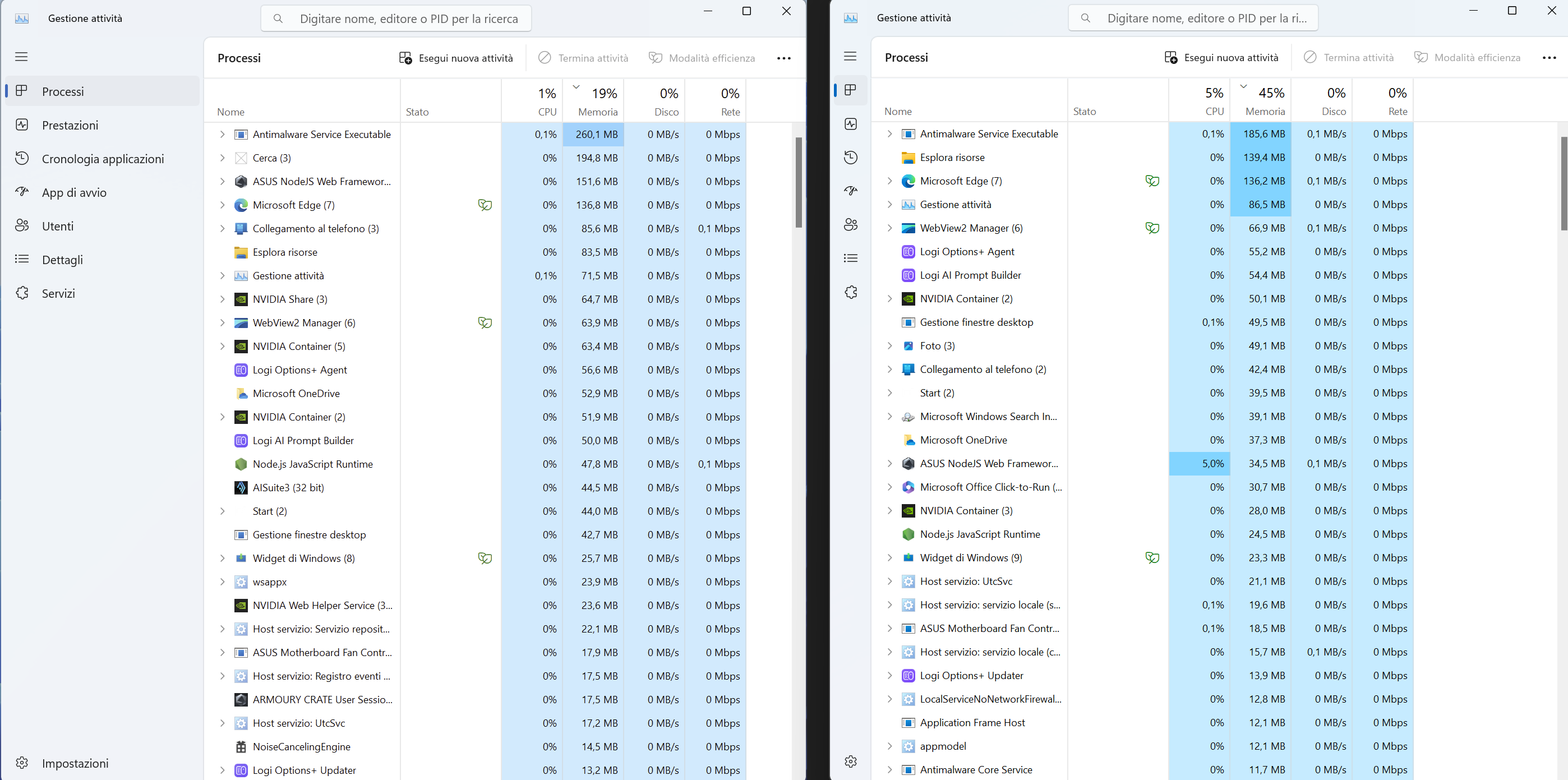Image resolution: width=1568 pixels, height=780 pixels.
Task: Click Cronologia applicazioni icon in right window sidebar
Action: 851,158
